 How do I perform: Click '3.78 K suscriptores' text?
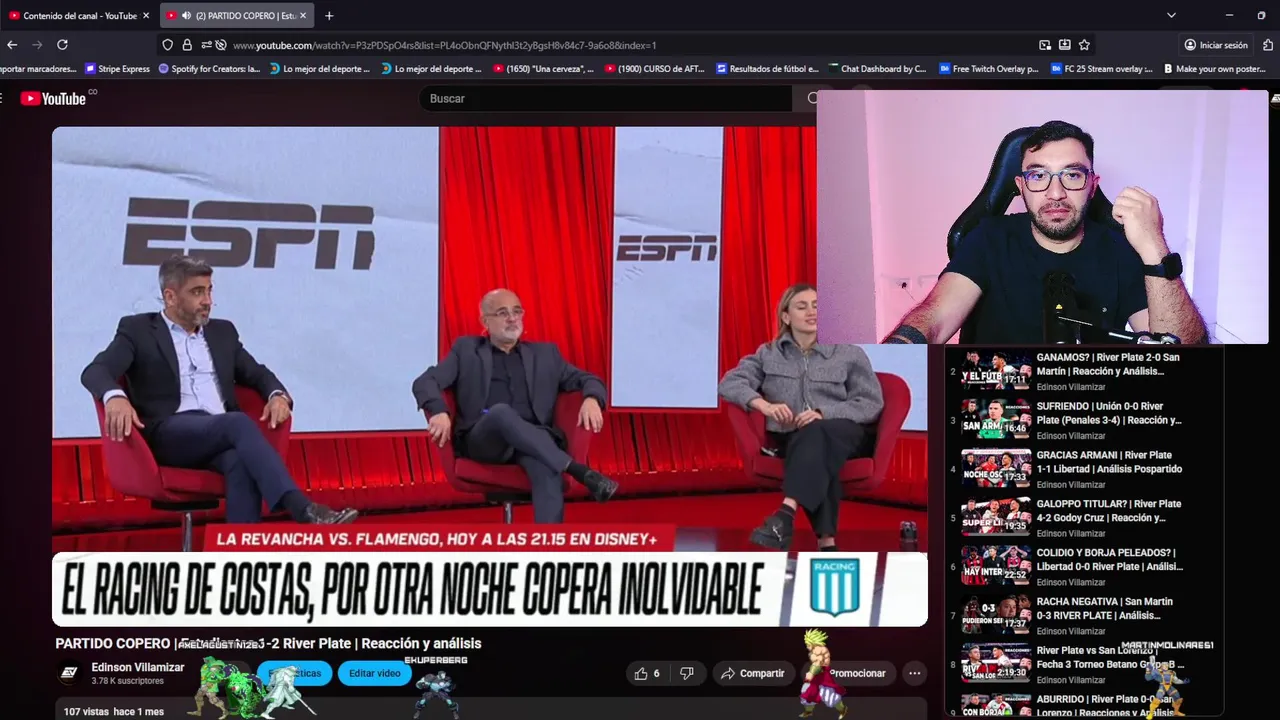pyautogui.click(x=127, y=681)
